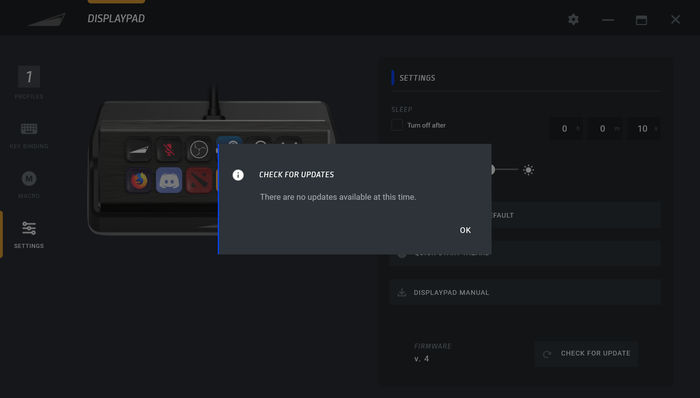The width and height of the screenshot is (700, 398).
Task: Click the Mountain logo key on DisplayPad
Action: [138, 150]
